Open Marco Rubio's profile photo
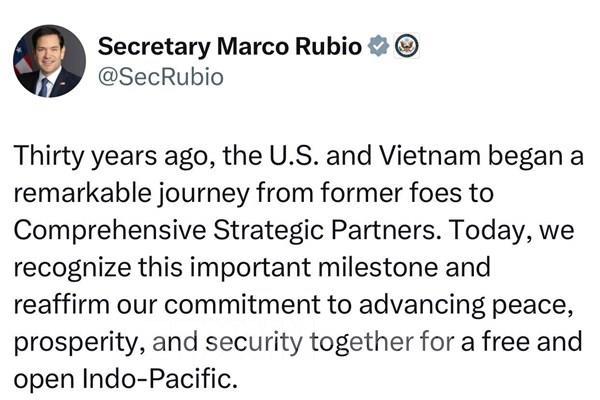The image size is (600, 400). point(49,61)
